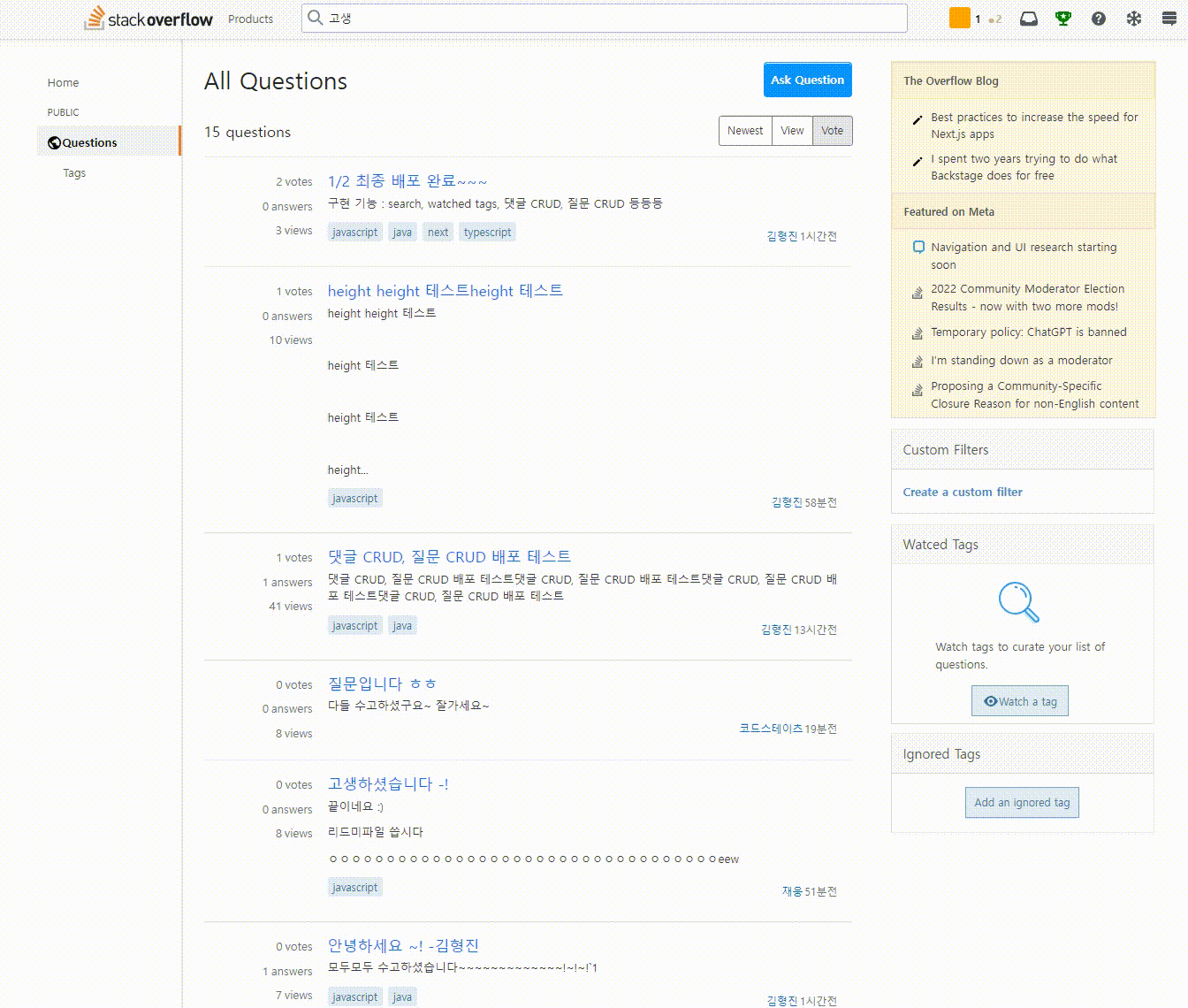Click the Stack Overflow logo
Screen dimensions: 1188x1008
pos(147,18)
